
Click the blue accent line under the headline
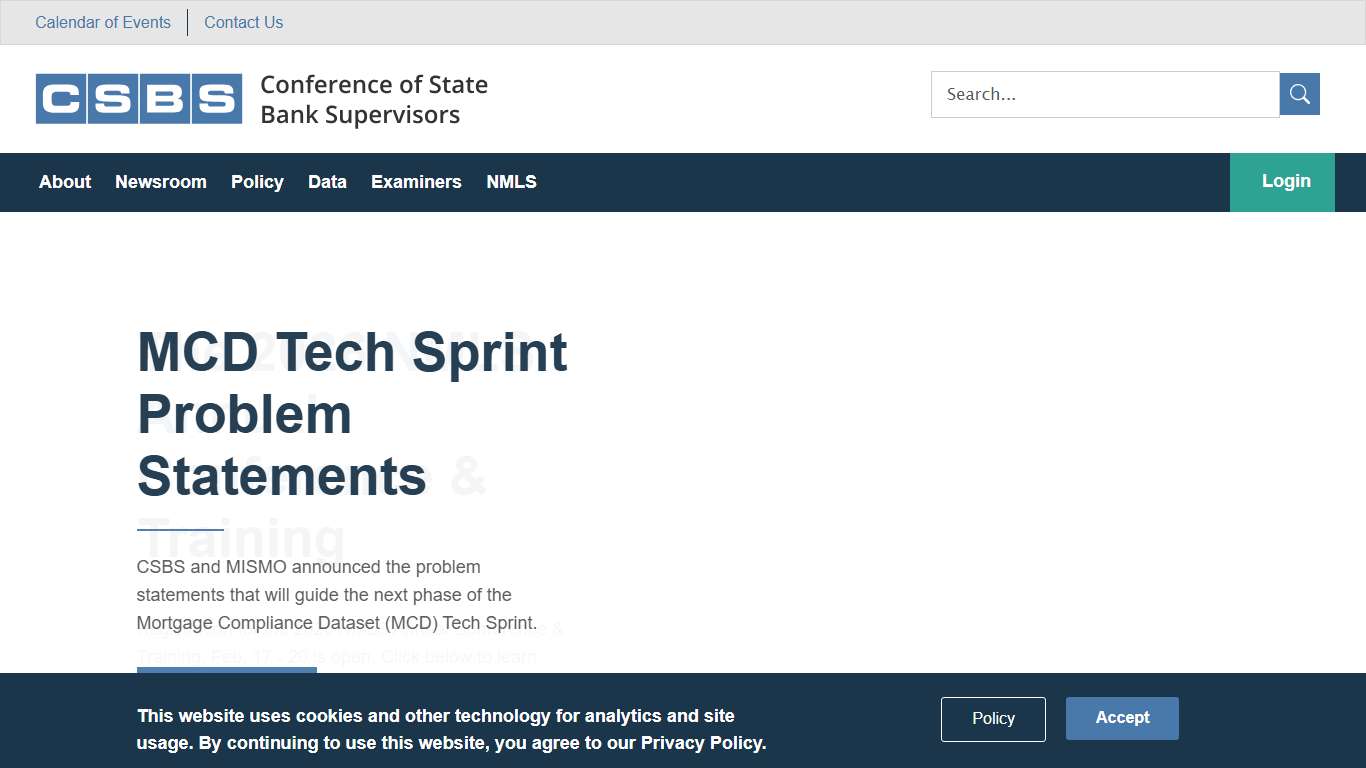[x=180, y=529]
